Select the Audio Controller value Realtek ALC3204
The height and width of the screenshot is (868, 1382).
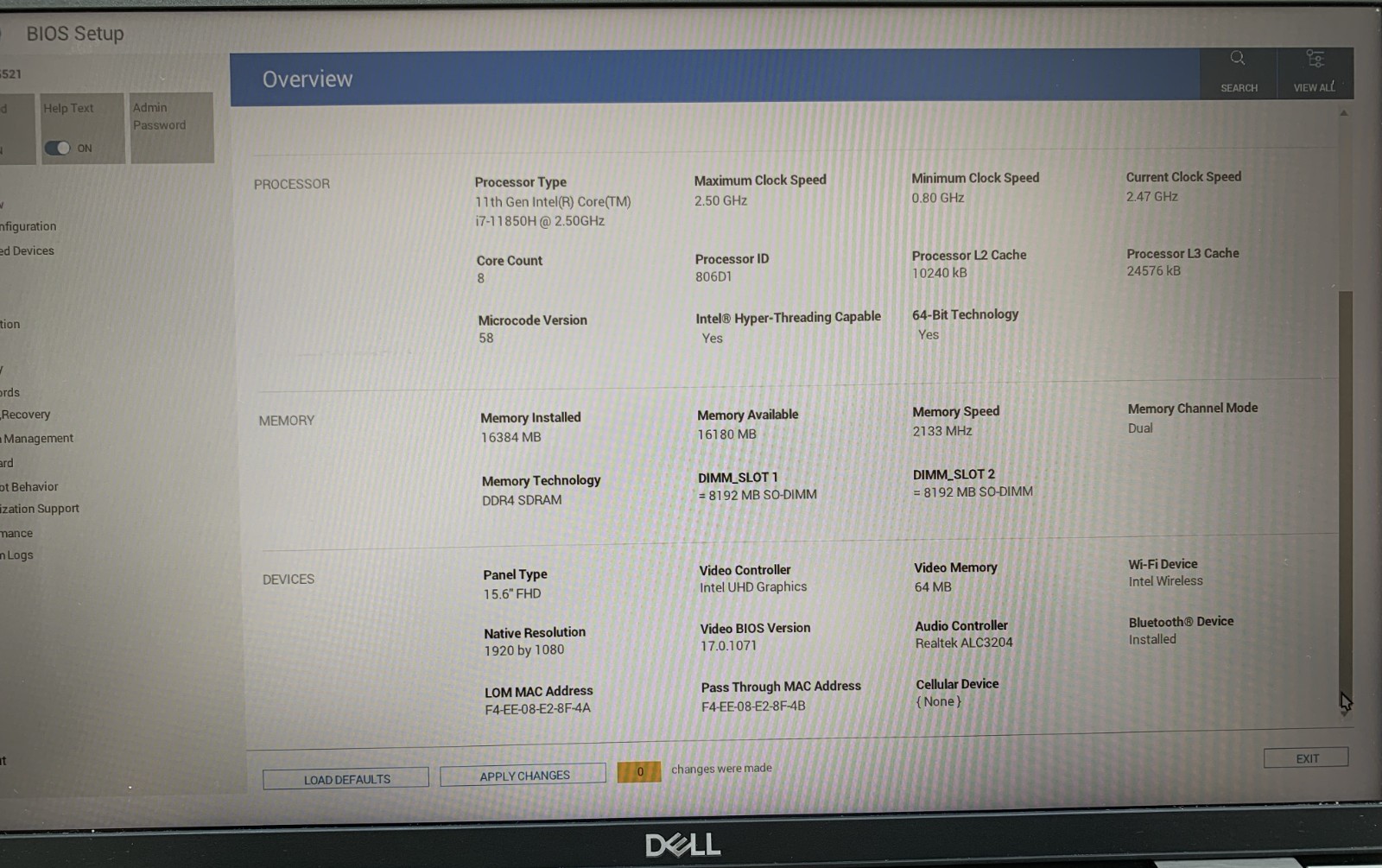click(964, 643)
